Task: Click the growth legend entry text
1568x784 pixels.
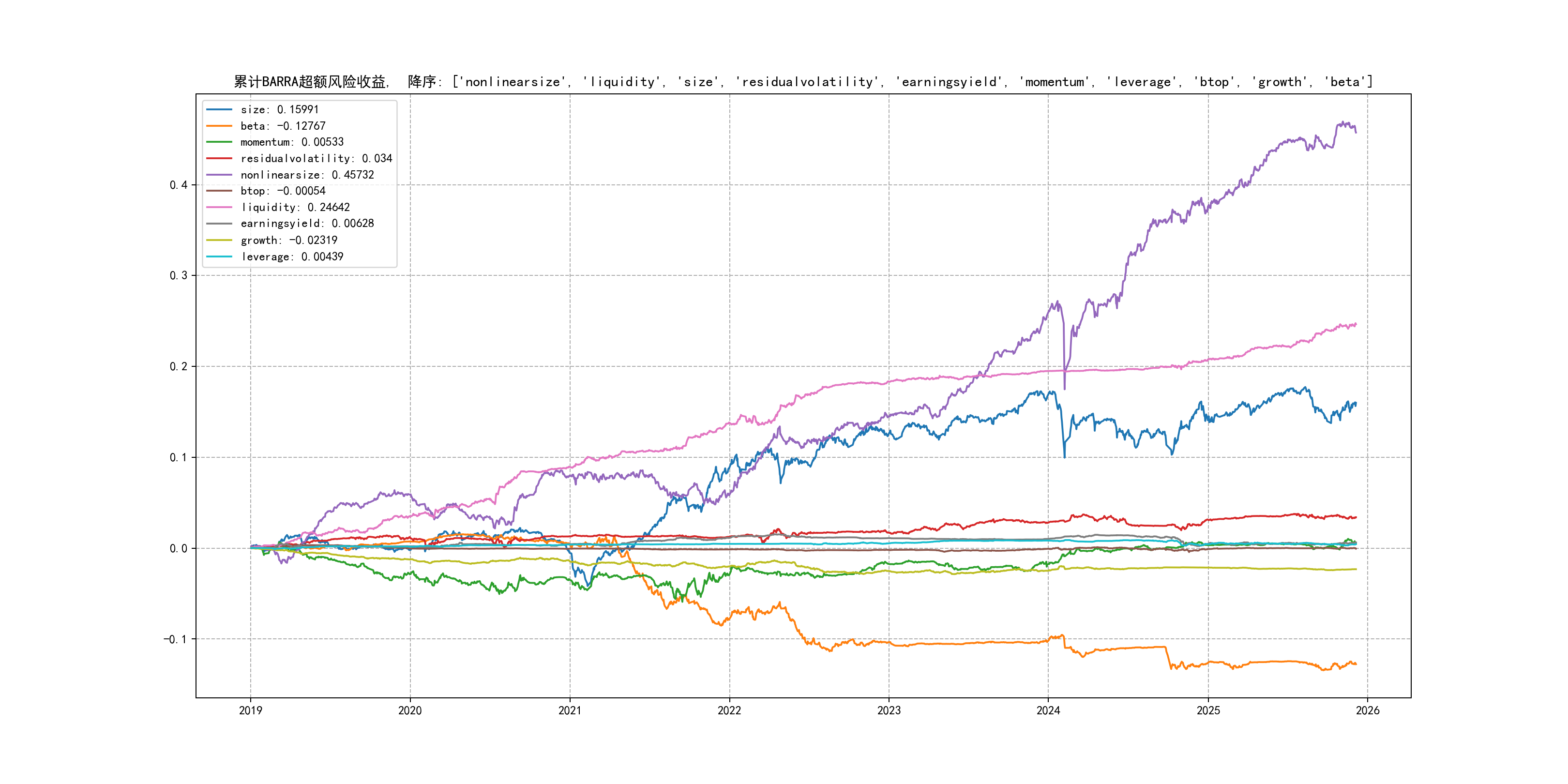Action: click(288, 241)
